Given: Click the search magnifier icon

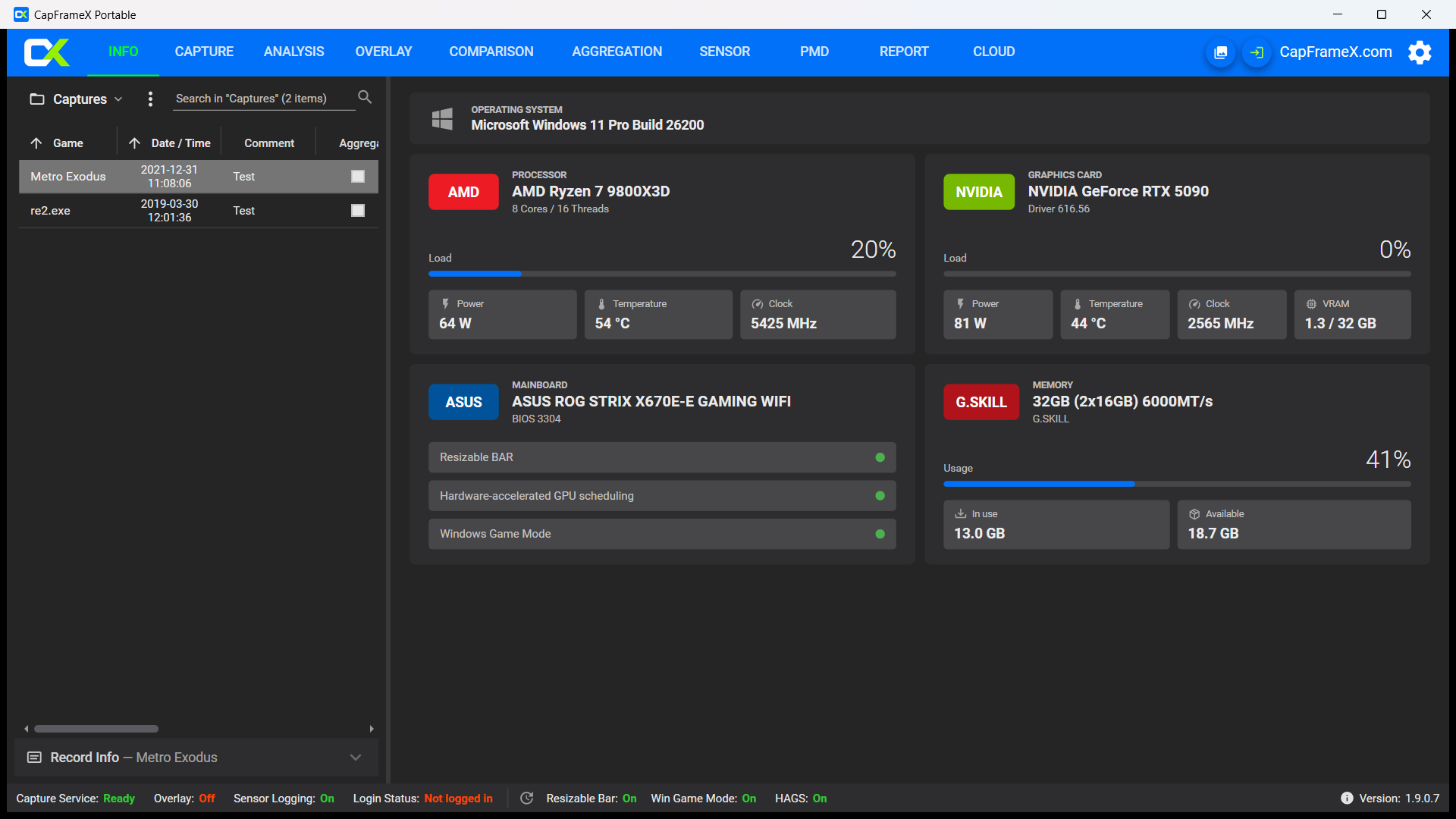Looking at the screenshot, I should click(x=365, y=97).
